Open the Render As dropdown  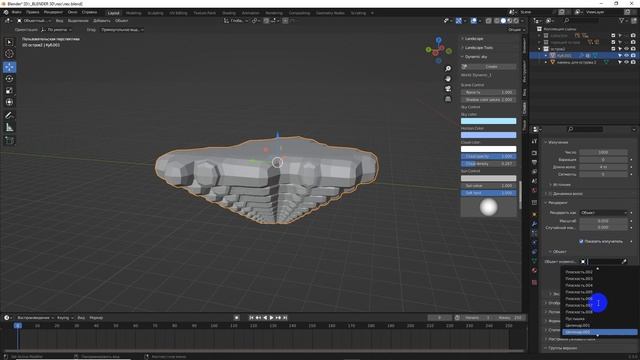[x=603, y=213]
